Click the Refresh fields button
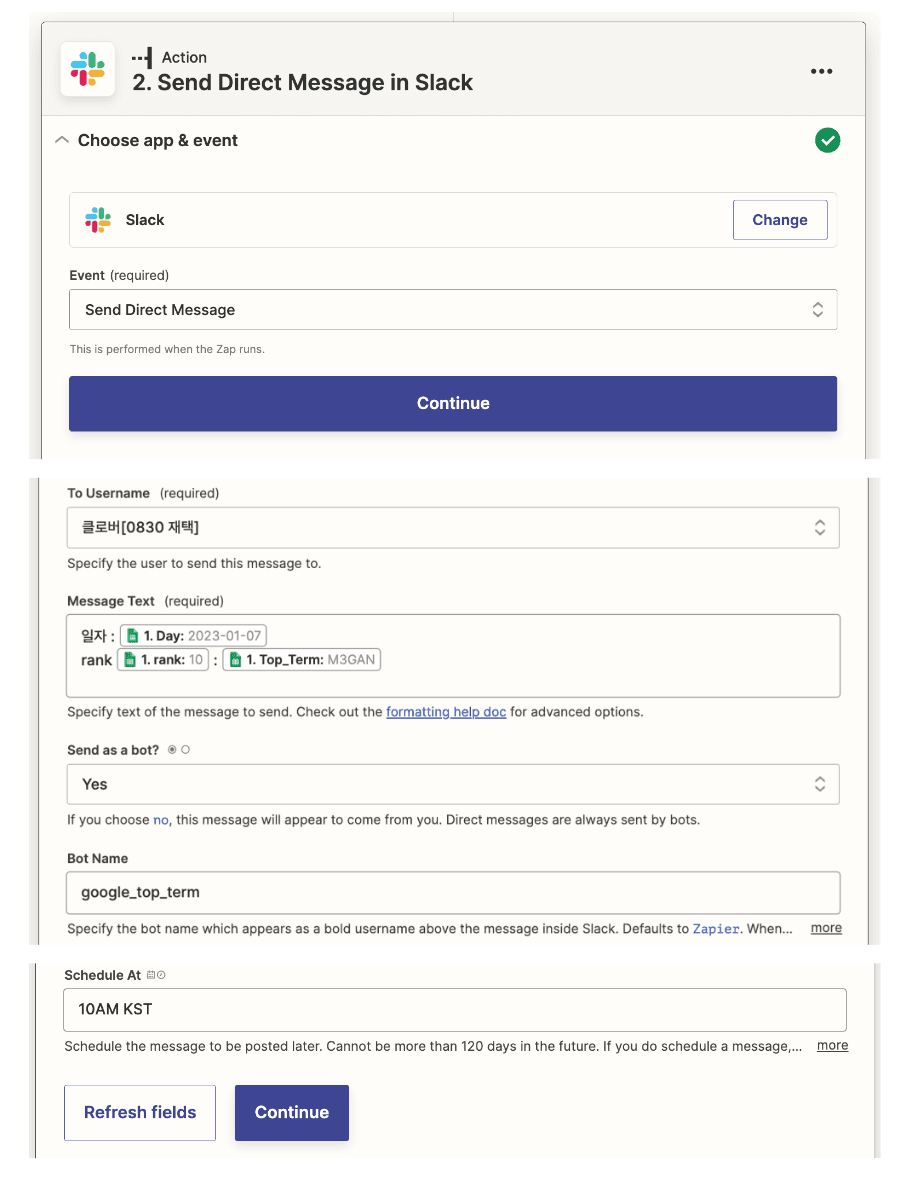Screen dimensions: 900x1186 click(x=140, y=1113)
